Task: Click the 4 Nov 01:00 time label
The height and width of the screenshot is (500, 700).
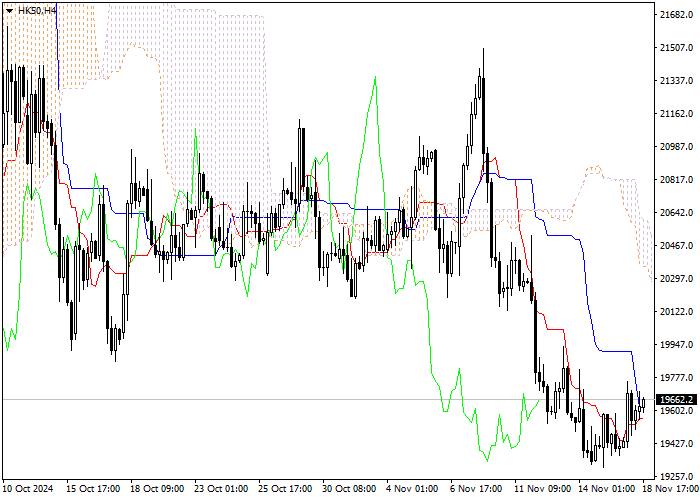Action: point(412,489)
